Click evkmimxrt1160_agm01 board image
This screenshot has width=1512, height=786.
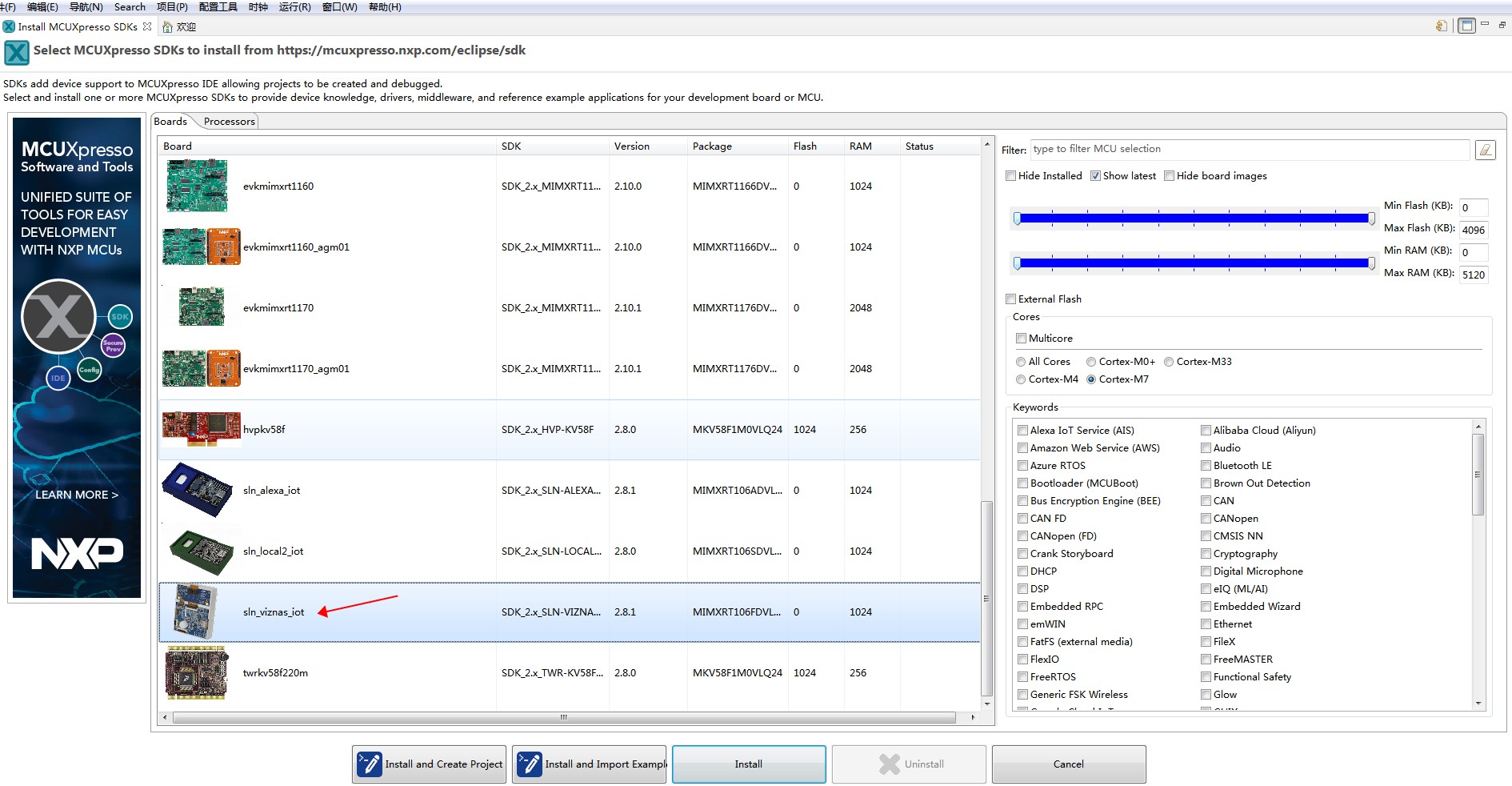[x=202, y=247]
